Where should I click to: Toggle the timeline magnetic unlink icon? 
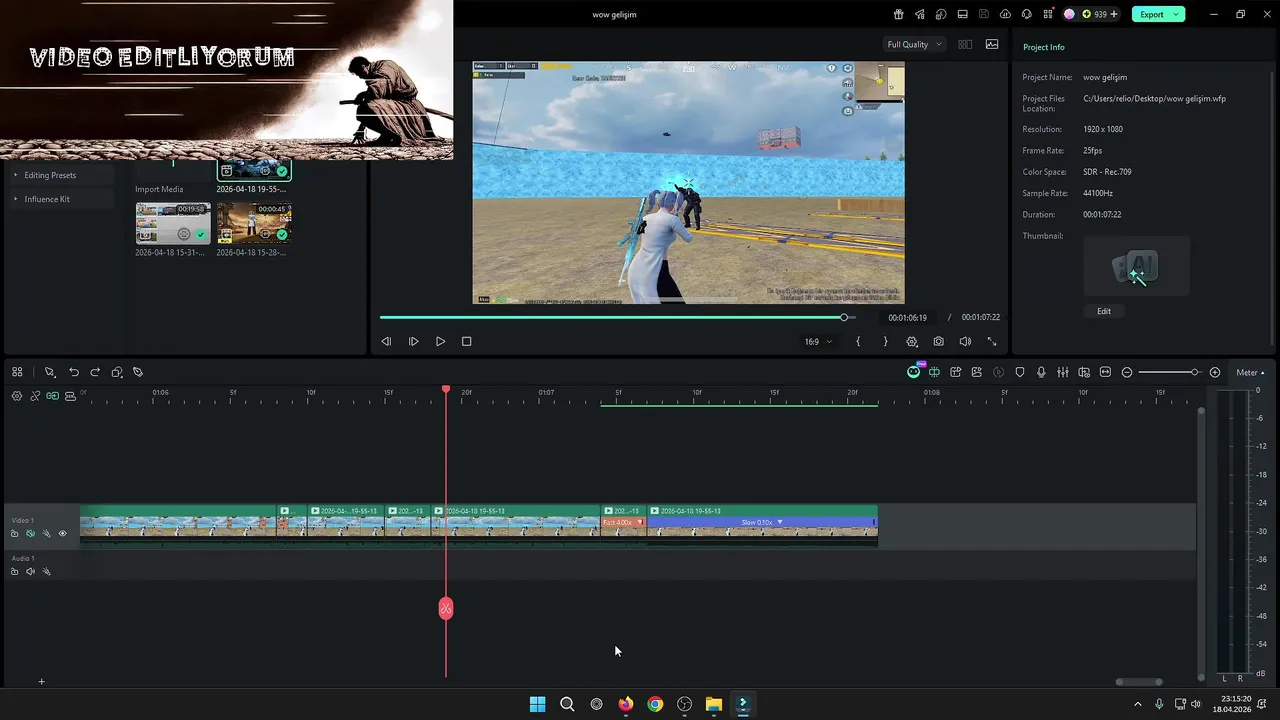point(35,396)
